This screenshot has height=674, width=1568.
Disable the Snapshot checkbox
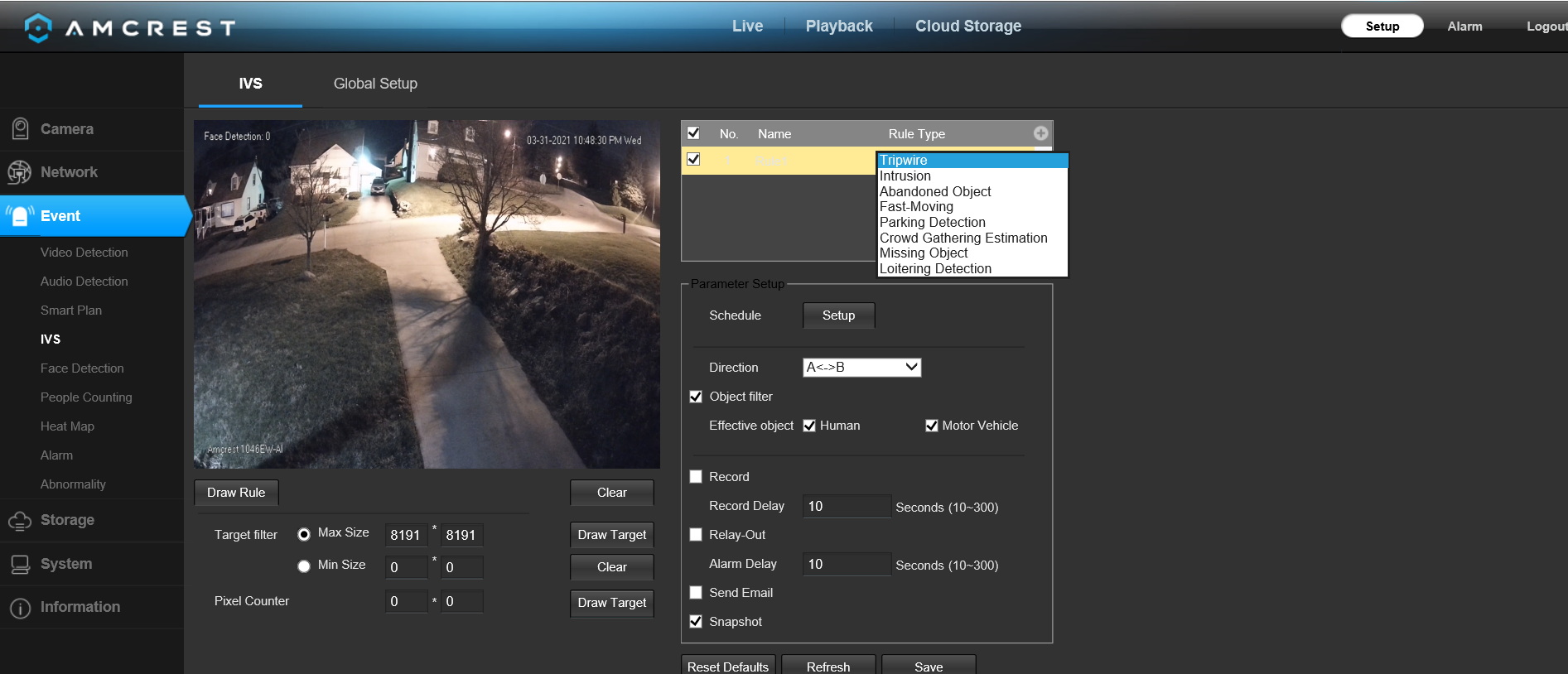tap(696, 622)
